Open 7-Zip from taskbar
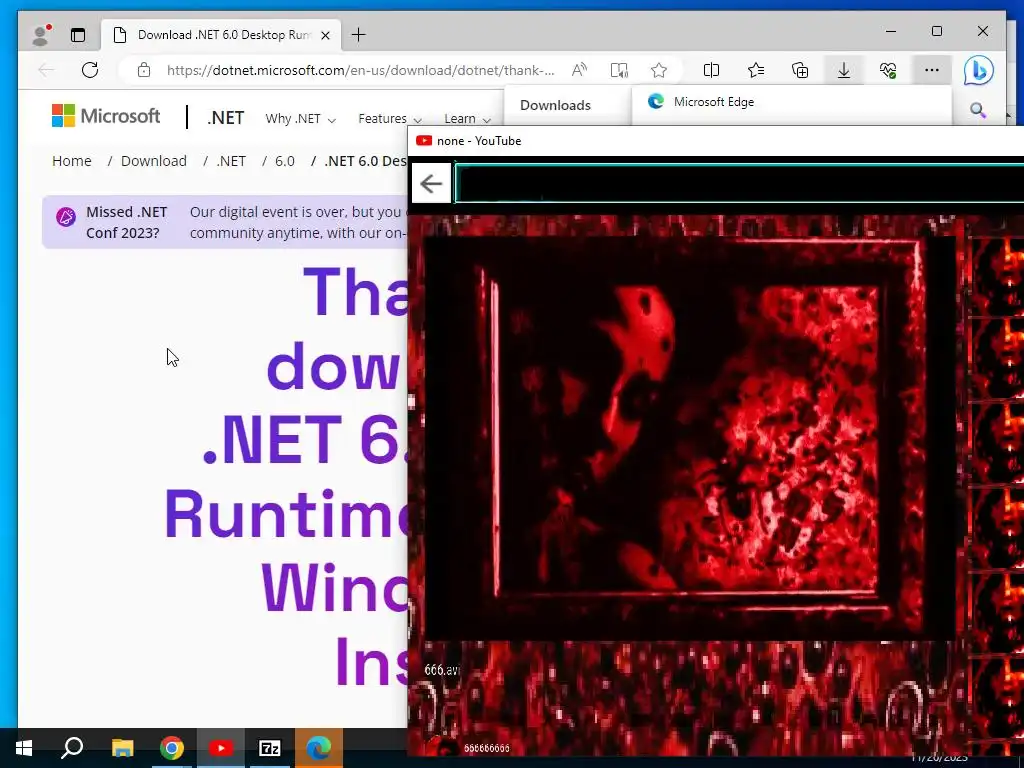This screenshot has height=768, width=1024. [270, 748]
